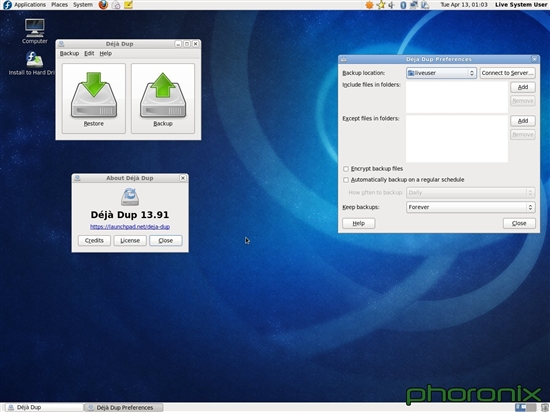Click the date and time clock
Screen dimensions: 550x412
(464, 5)
